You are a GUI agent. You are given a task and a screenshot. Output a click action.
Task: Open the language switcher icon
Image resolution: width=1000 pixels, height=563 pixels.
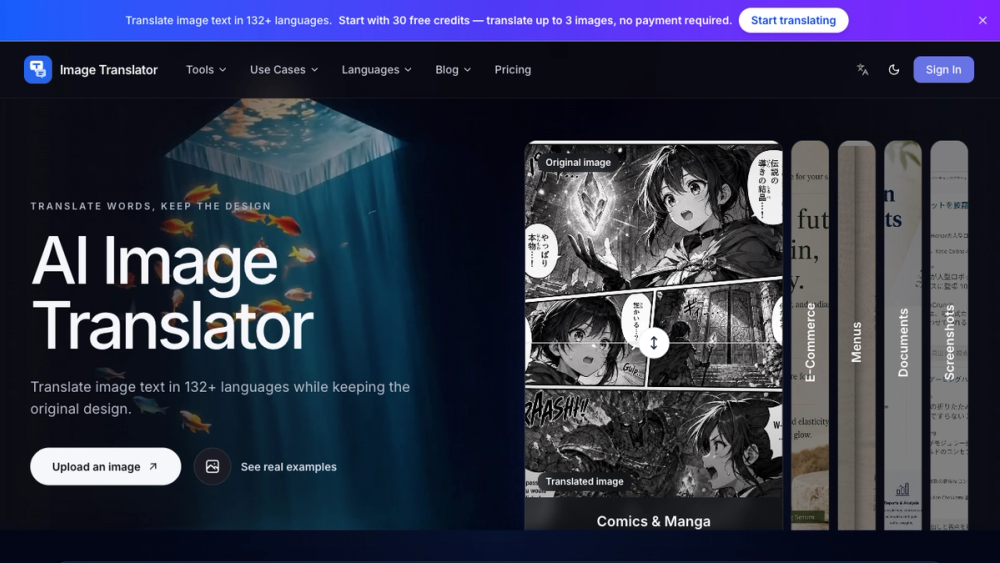[x=862, y=69]
